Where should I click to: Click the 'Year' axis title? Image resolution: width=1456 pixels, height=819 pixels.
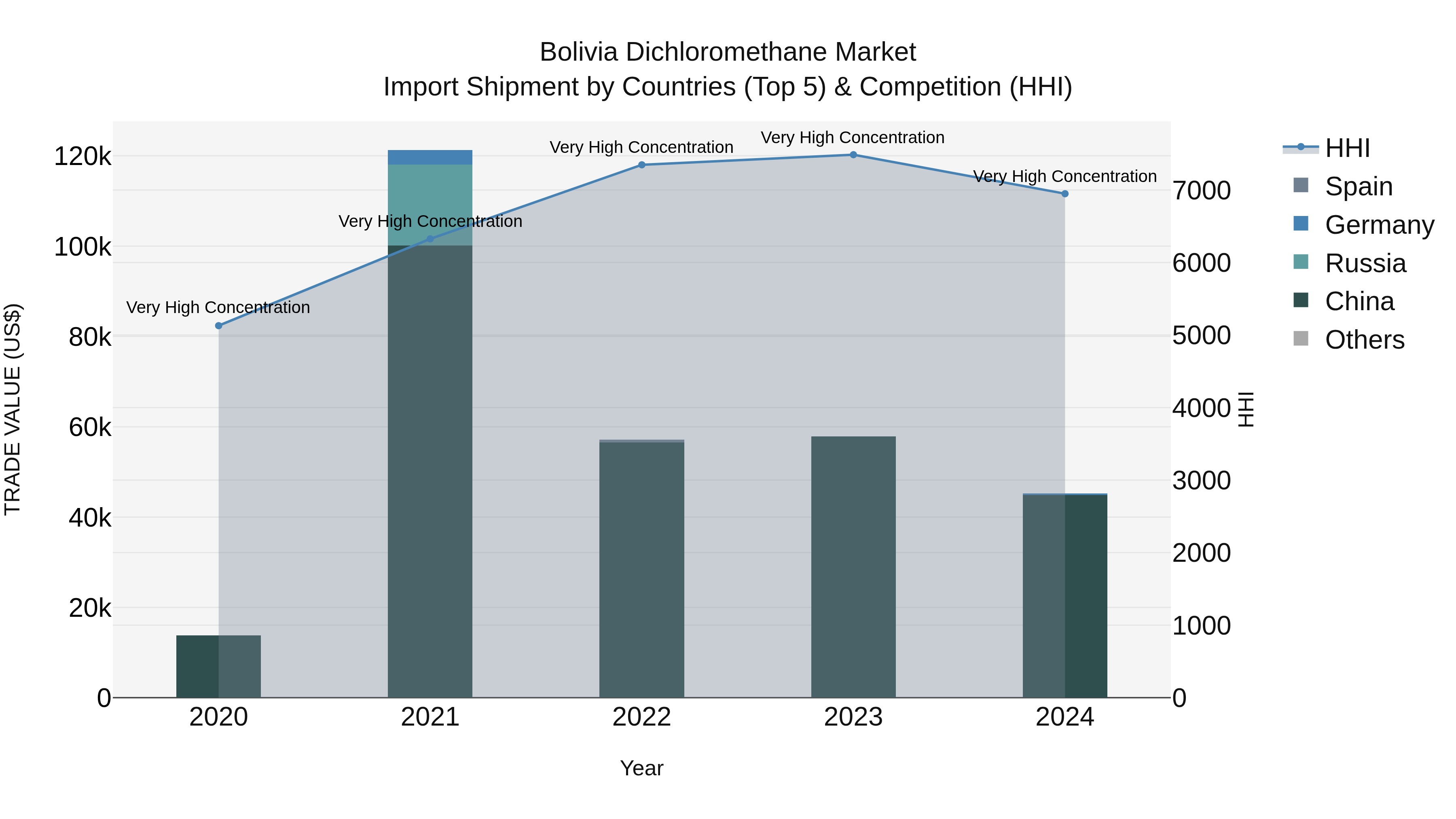tap(641, 769)
